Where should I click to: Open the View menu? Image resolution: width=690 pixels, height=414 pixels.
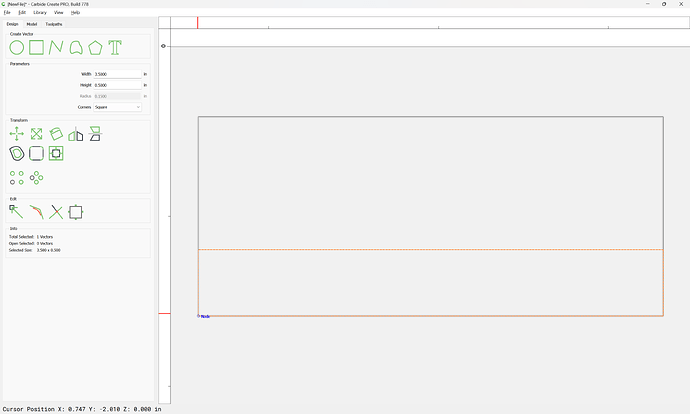point(59,12)
